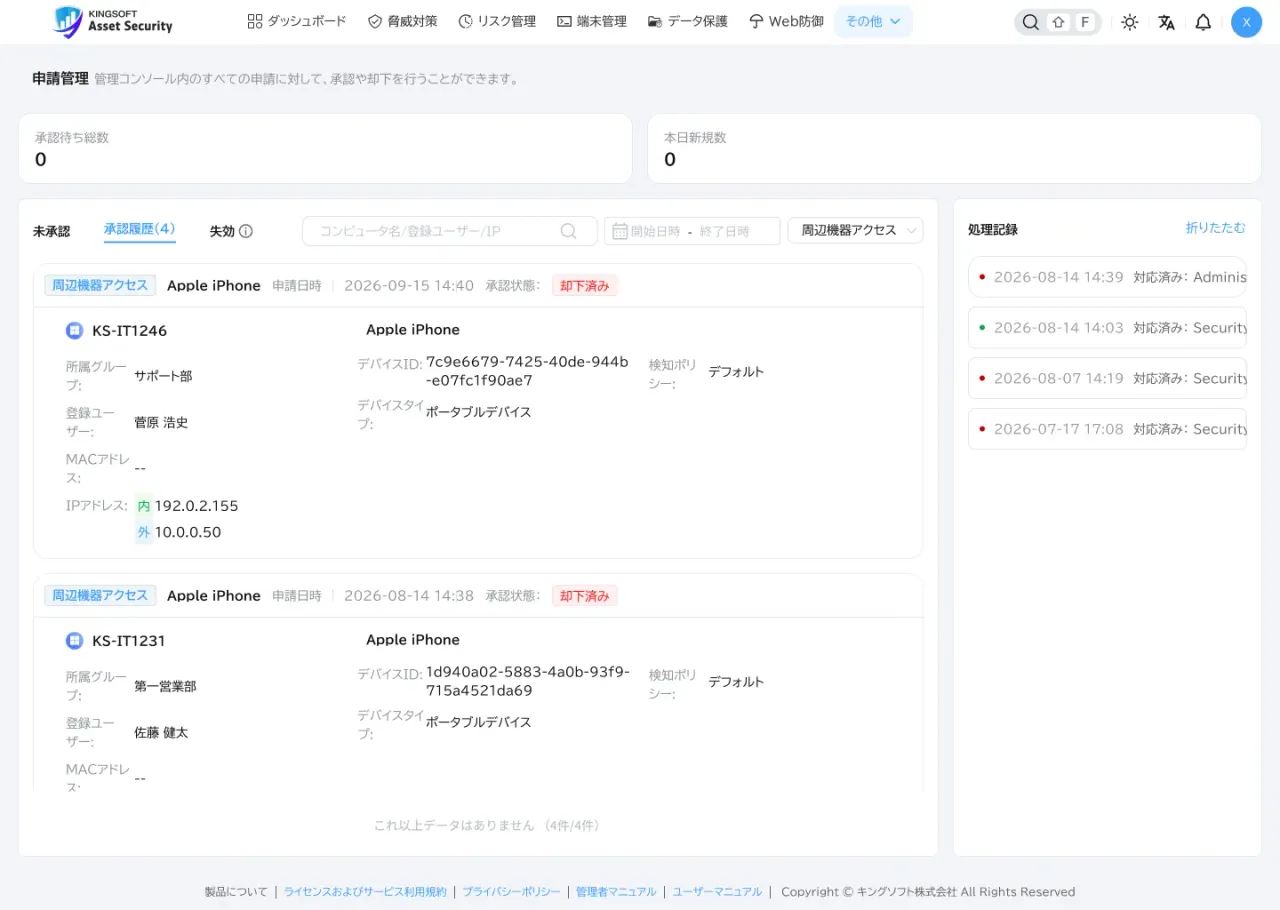Open リスク管理 in the top navigation
The image size is (1280, 910).
(497, 21)
